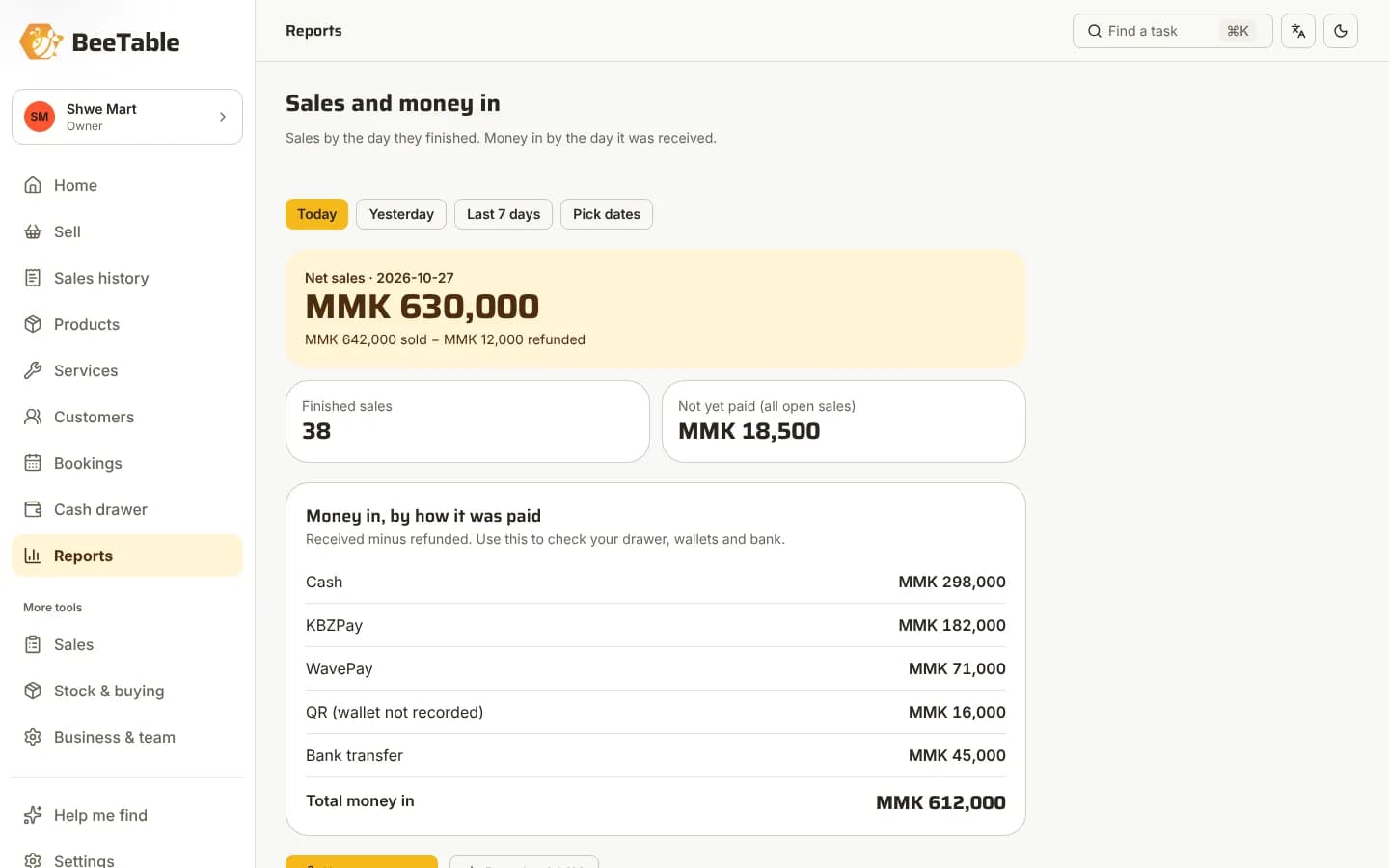Click the Reports breadcrumb title
The height and width of the screenshot is (868, 1389).
pos(313,31)
